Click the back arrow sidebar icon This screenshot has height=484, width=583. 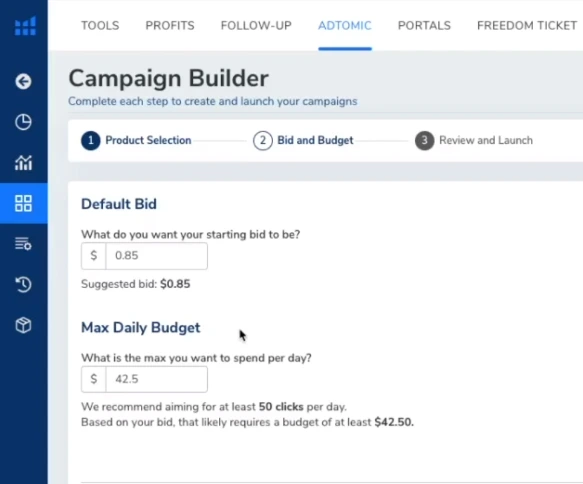pyautogui.click(x=23, y=81)
